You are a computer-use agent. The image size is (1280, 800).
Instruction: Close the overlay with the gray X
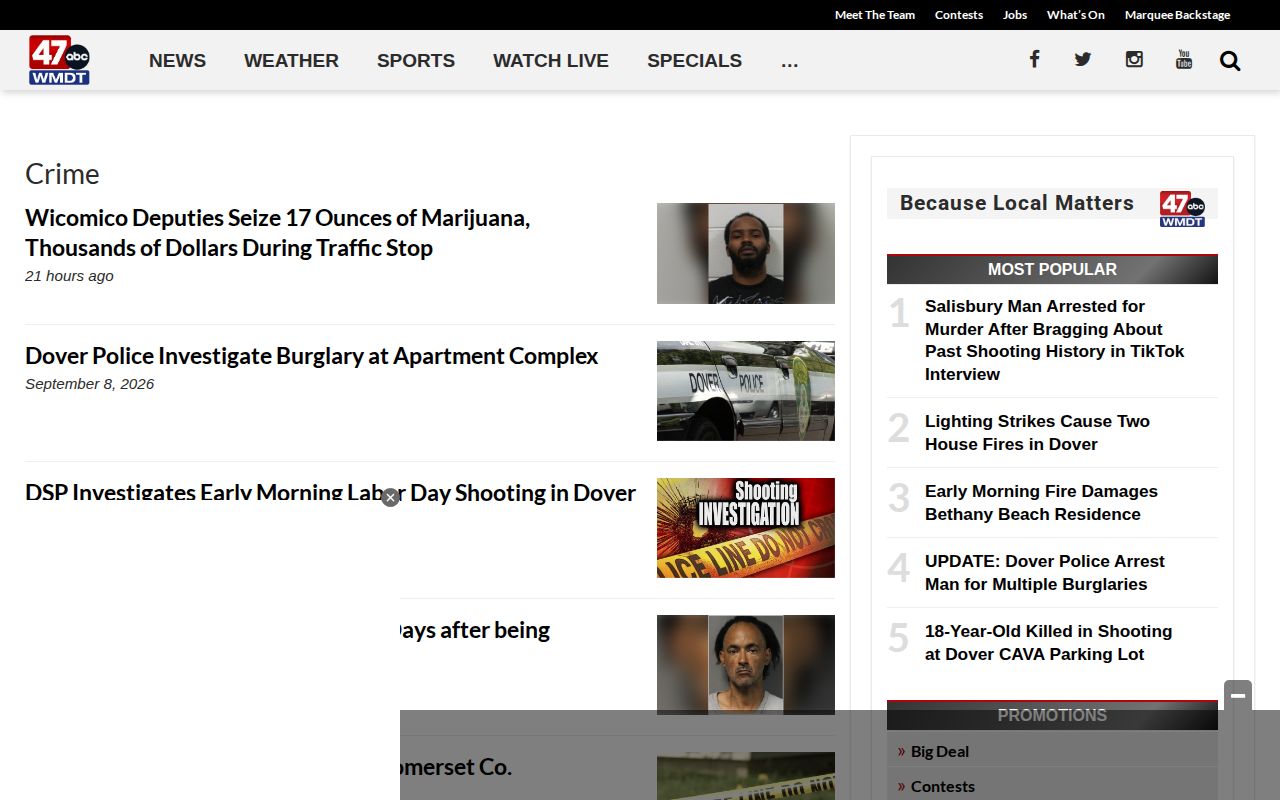pos(390,497)
